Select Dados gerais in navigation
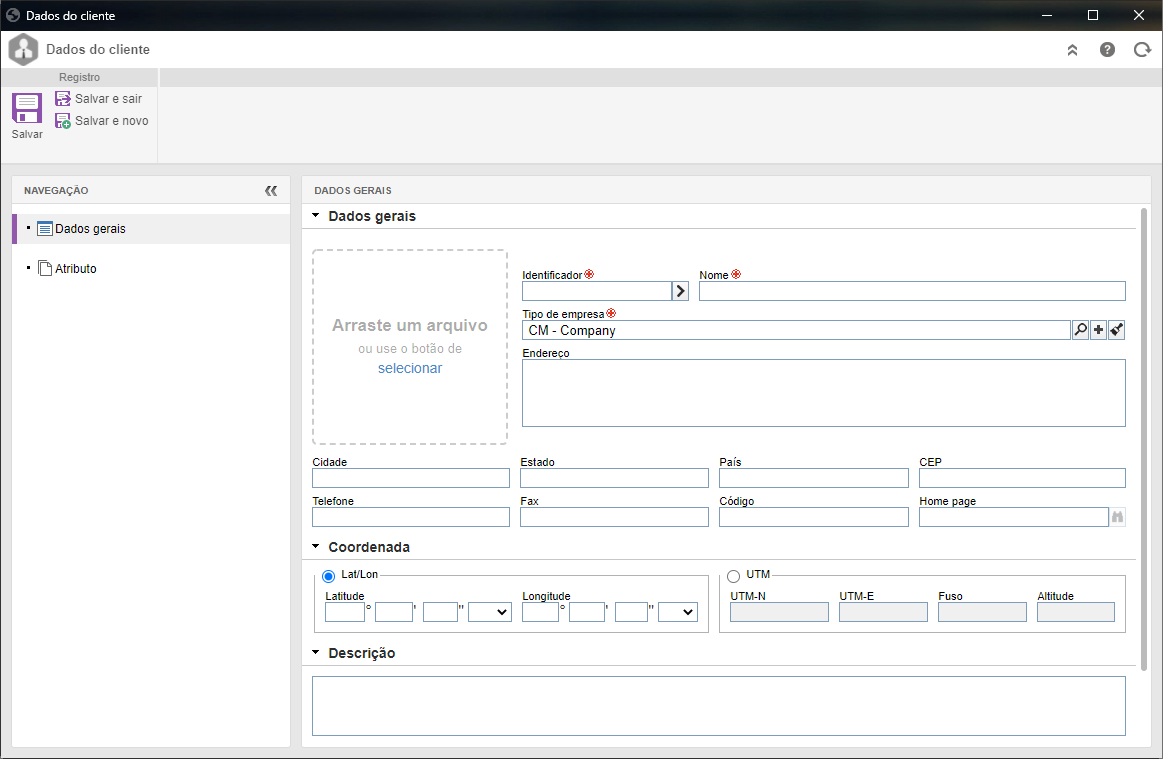Viewport: 1163px width, 759px height. click(x=151, y=229)
